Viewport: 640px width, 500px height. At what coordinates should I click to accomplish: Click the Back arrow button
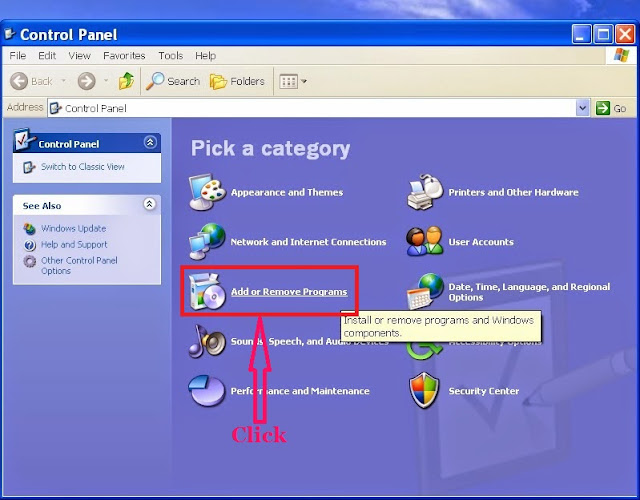[31, 81]
